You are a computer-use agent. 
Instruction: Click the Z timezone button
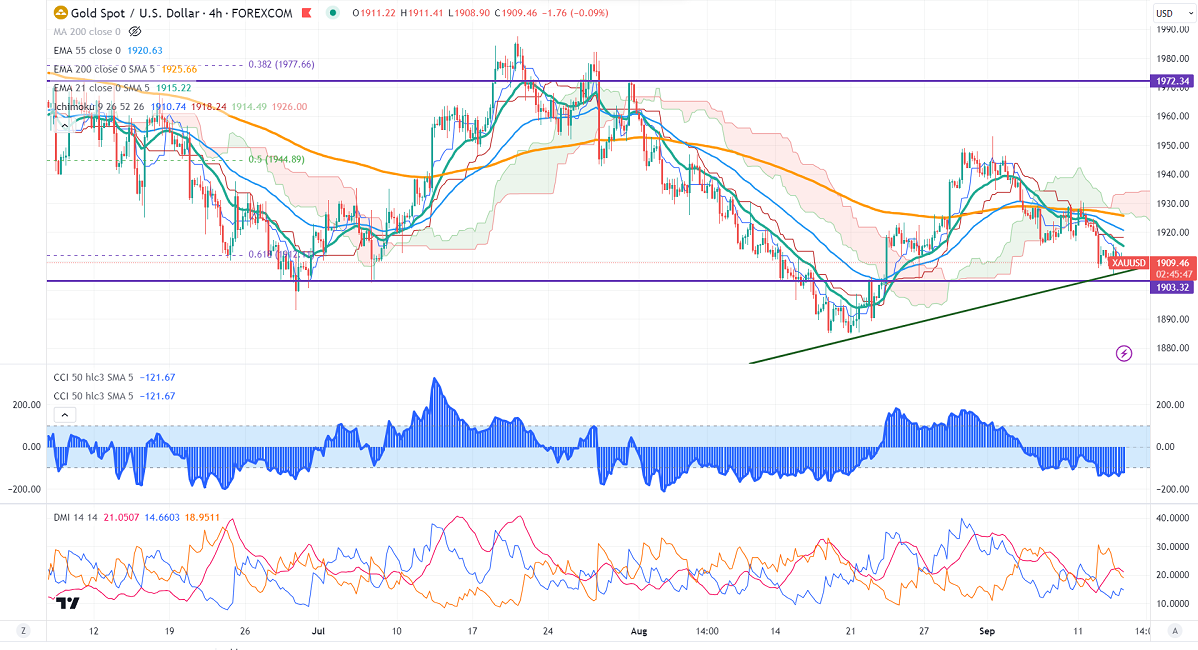24,631
